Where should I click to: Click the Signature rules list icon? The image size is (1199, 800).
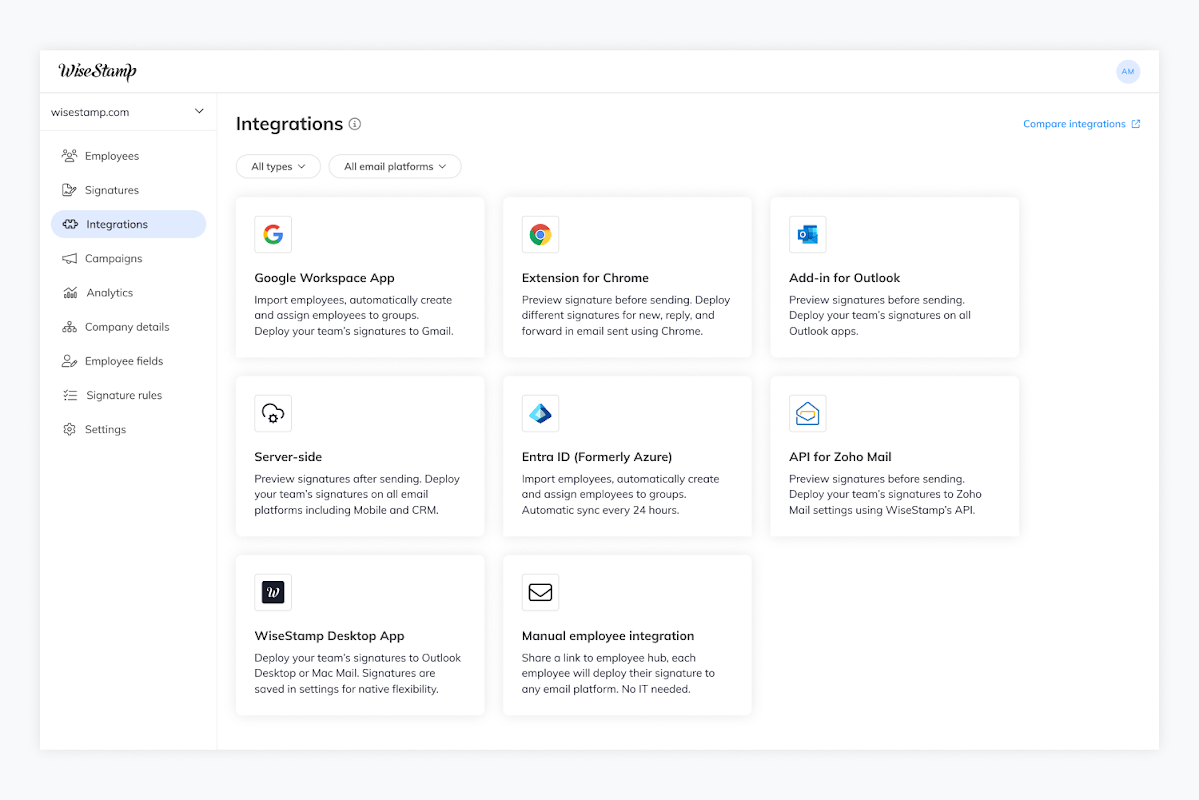(x=70, y=395)
